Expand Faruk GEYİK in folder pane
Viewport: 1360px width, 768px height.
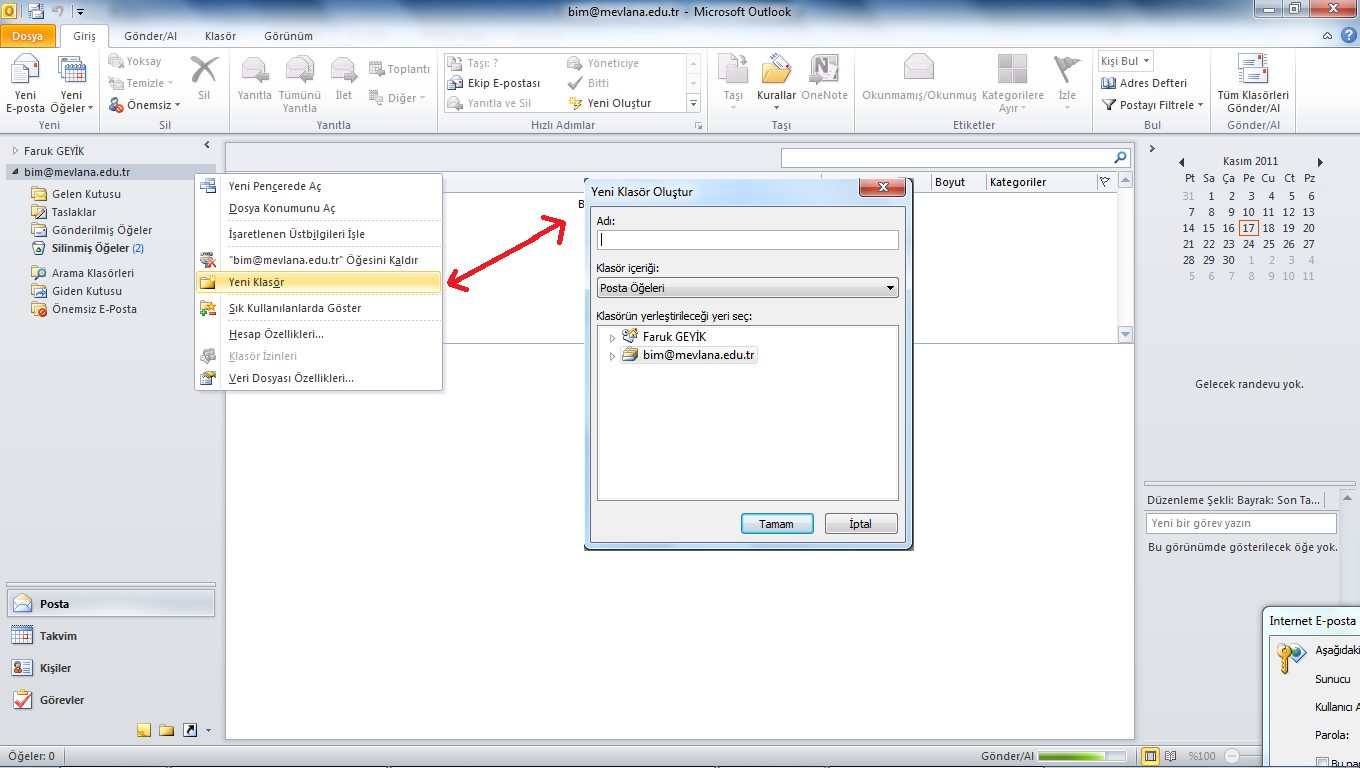click(15, 151)
